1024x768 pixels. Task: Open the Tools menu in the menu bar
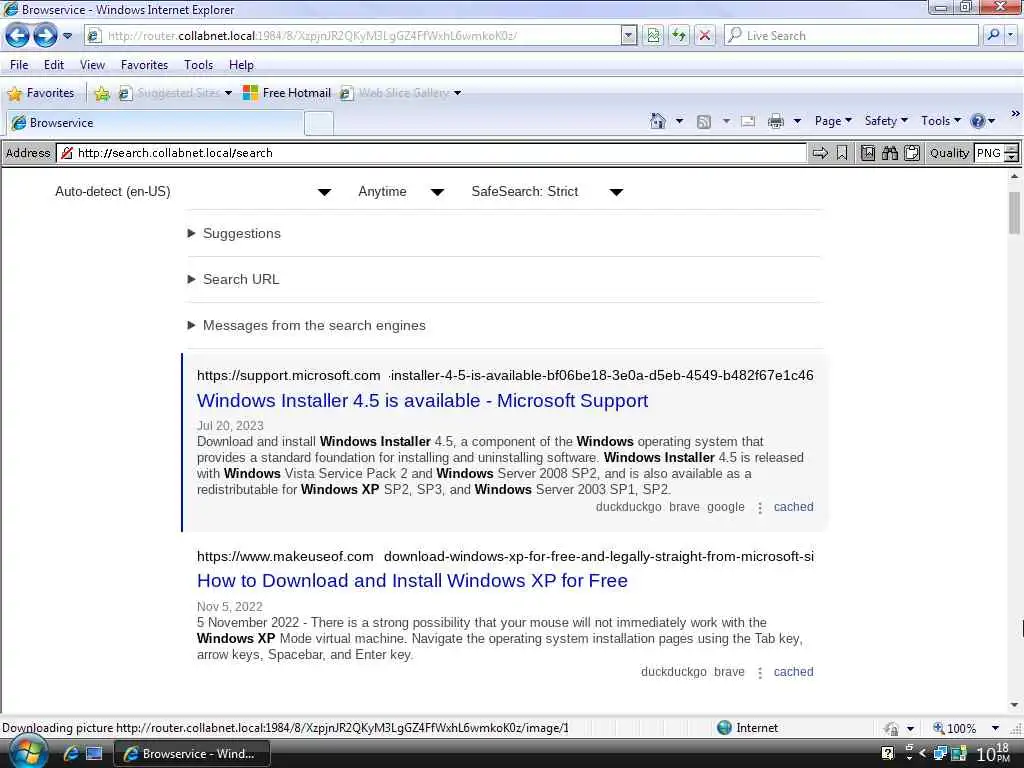point(199,65)
